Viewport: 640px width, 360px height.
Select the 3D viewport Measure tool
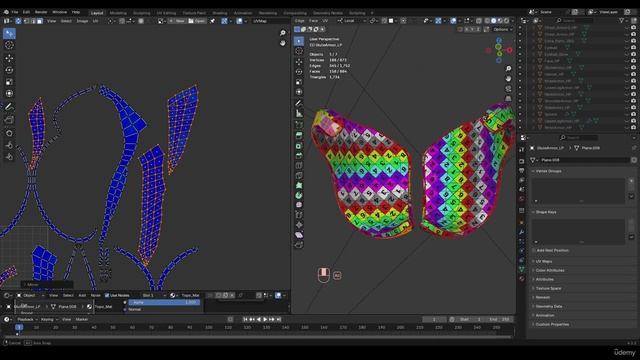299,114
